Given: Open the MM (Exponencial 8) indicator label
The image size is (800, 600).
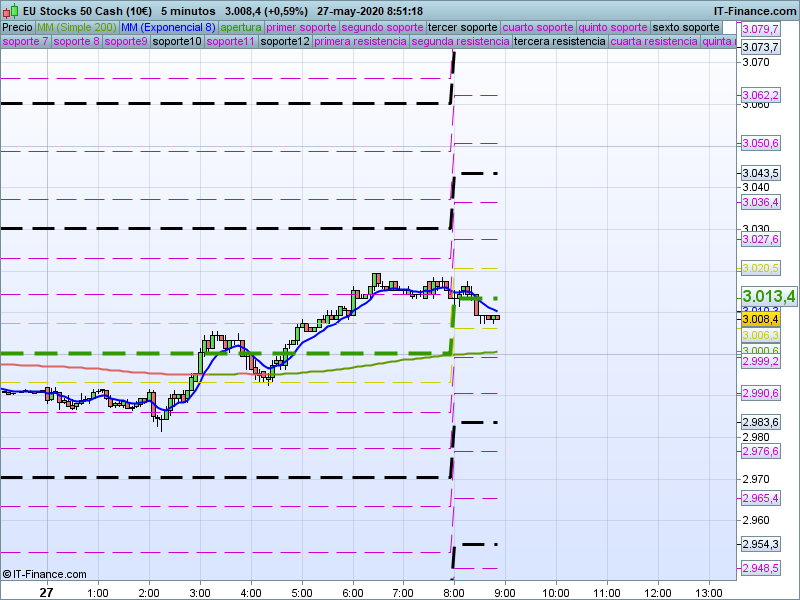Looking at the screenshot, I should point(161,27).
